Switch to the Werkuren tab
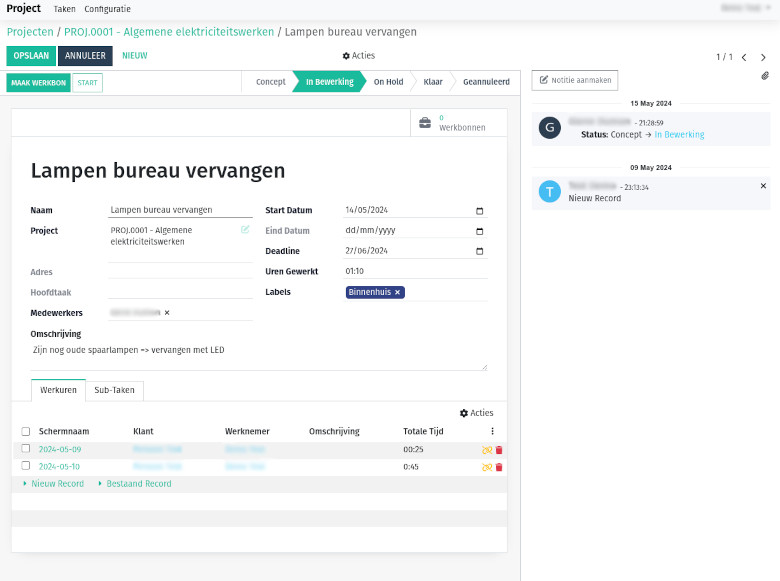 (59, 390)
